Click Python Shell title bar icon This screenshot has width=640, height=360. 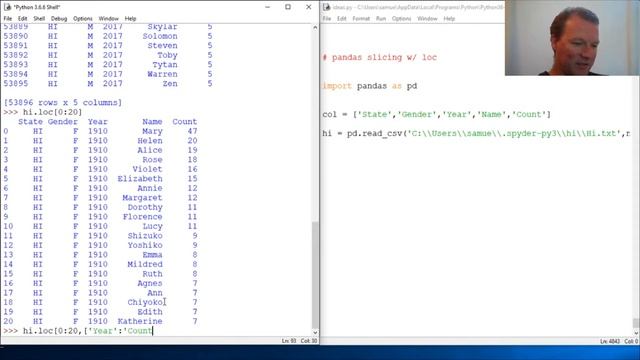click(x=8, y=7)
